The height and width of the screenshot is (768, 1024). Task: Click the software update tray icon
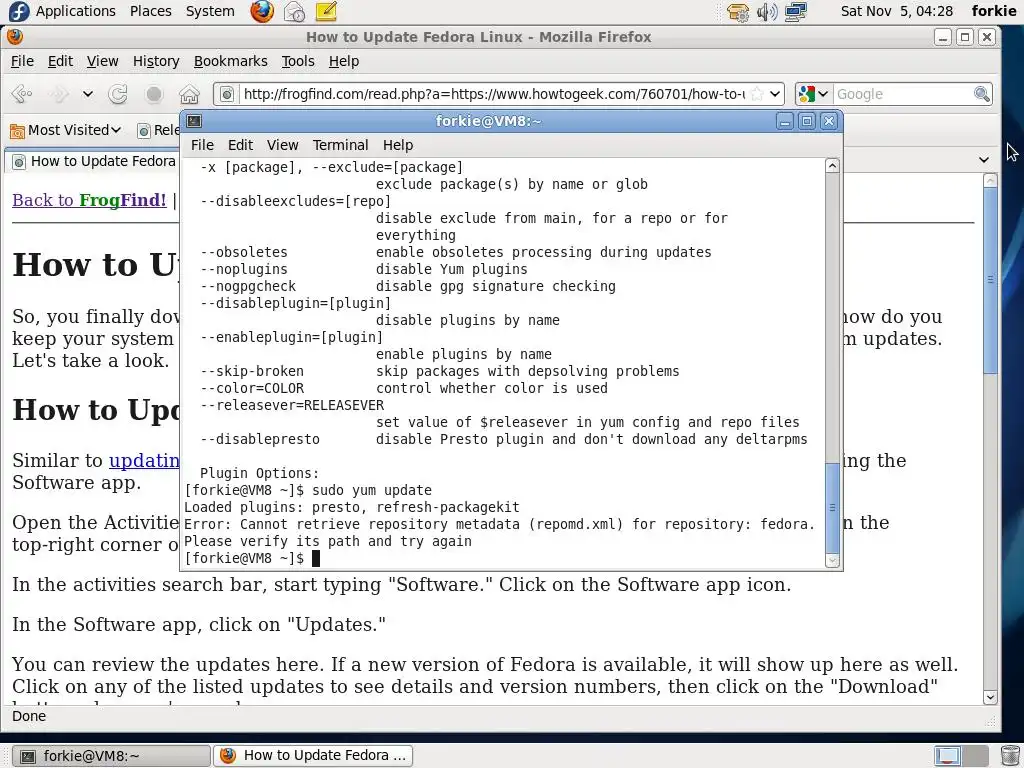click(x=737, y=12)
